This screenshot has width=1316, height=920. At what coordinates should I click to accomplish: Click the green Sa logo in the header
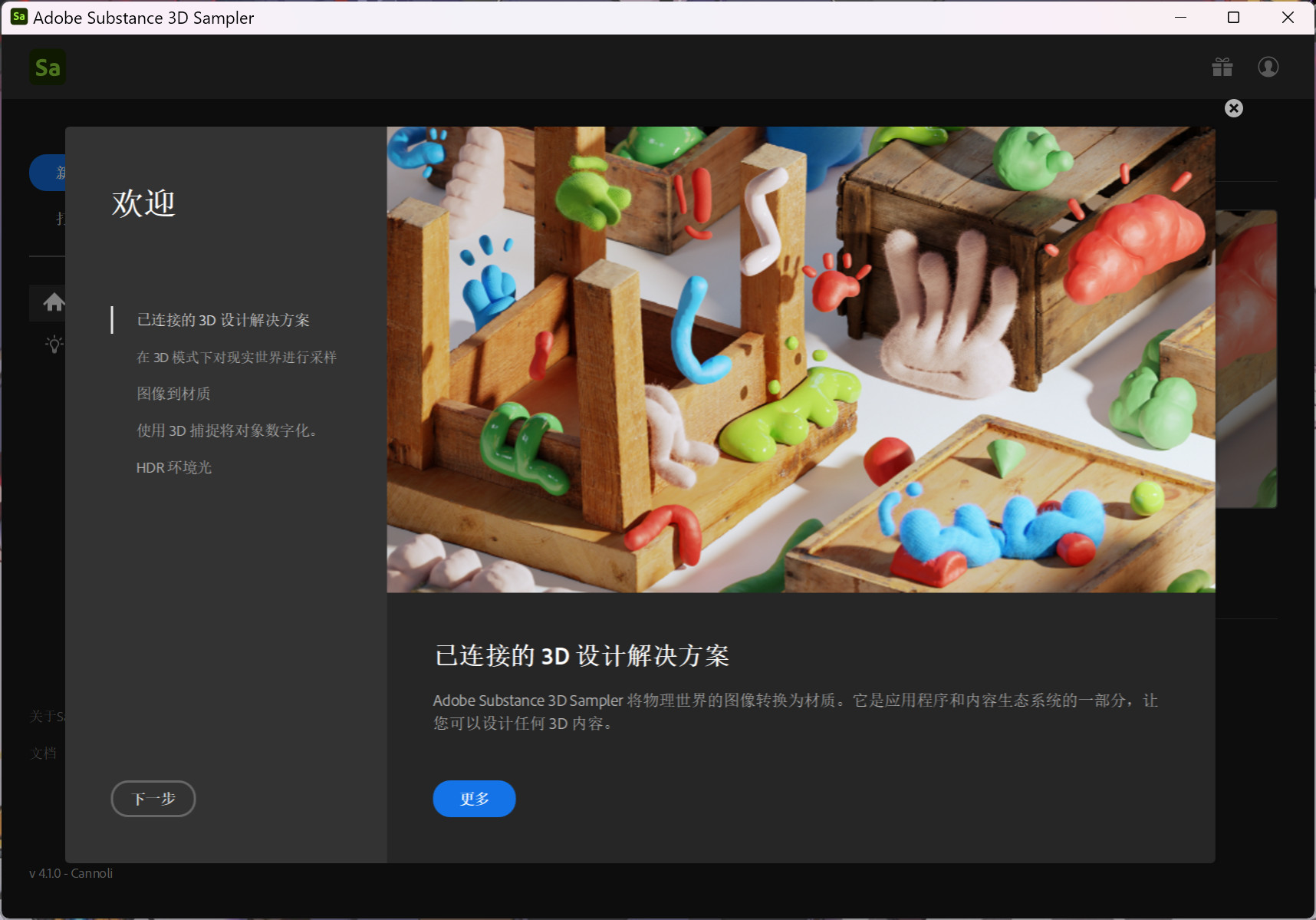pos(48,68)
